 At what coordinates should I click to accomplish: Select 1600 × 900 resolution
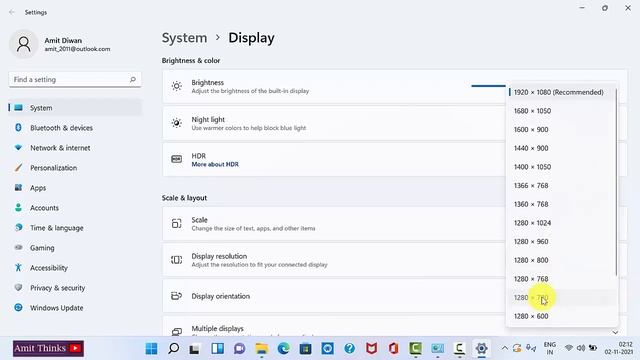coord(561,130)
